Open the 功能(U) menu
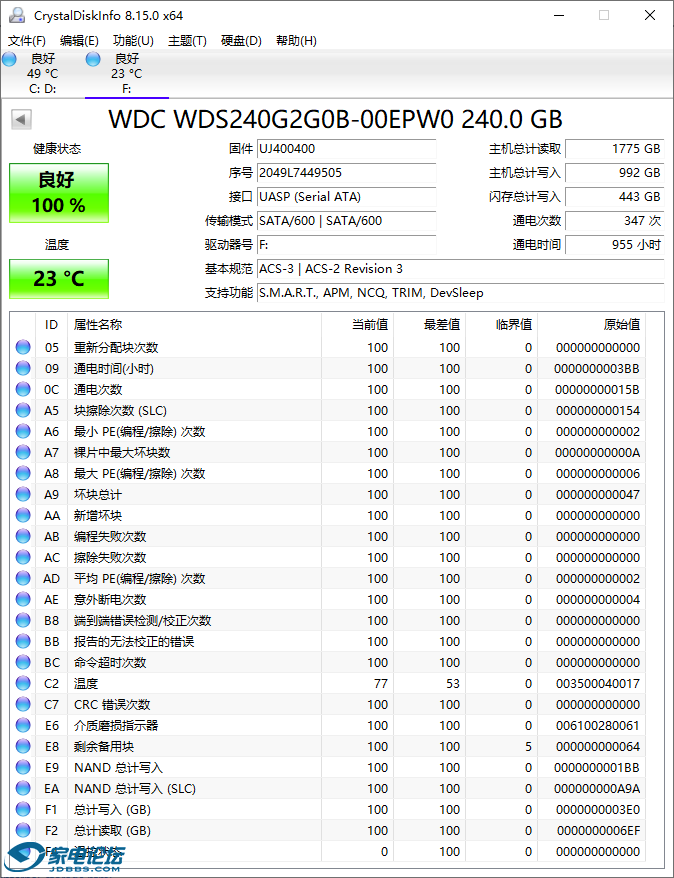This screenshot has height=878, width=674. click(133, 41)
